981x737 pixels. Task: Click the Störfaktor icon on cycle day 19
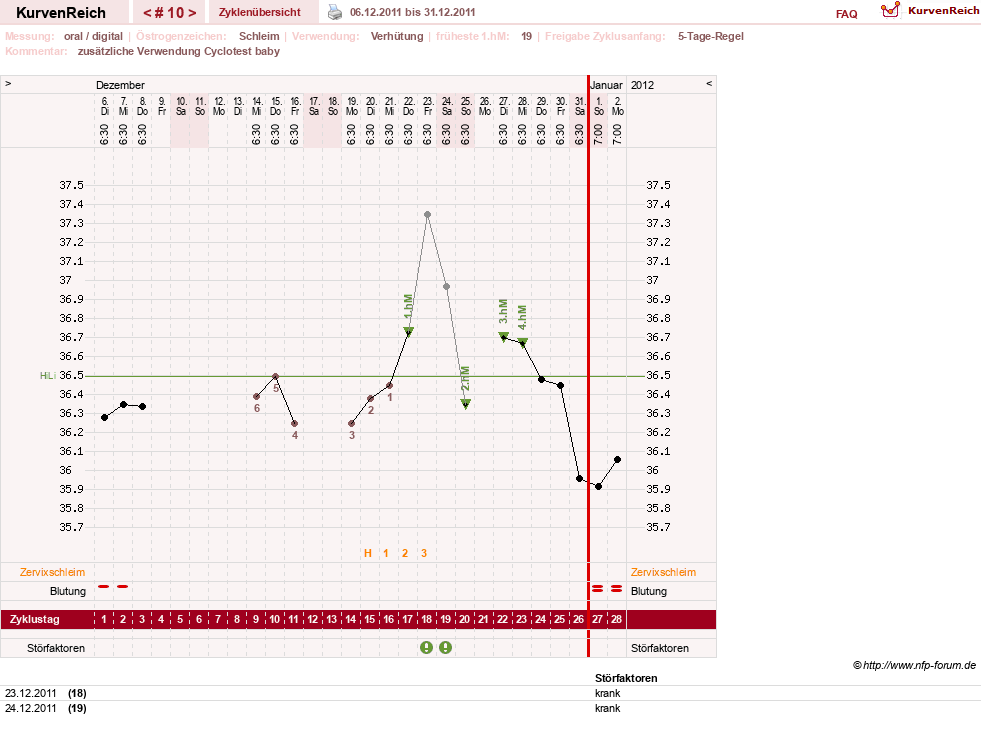(445, 648)
